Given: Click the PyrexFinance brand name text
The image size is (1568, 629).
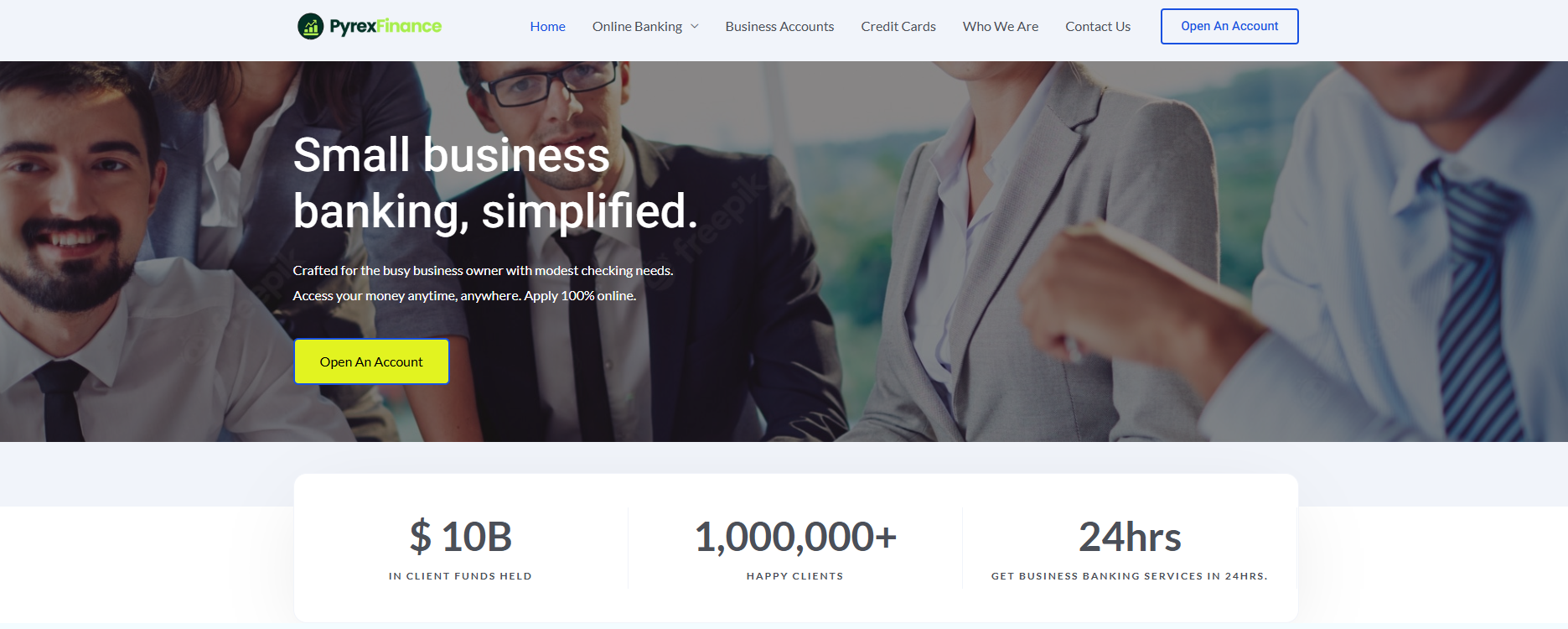Looking at the screenshot, I should pyautogui.click(x=386, y=26).
